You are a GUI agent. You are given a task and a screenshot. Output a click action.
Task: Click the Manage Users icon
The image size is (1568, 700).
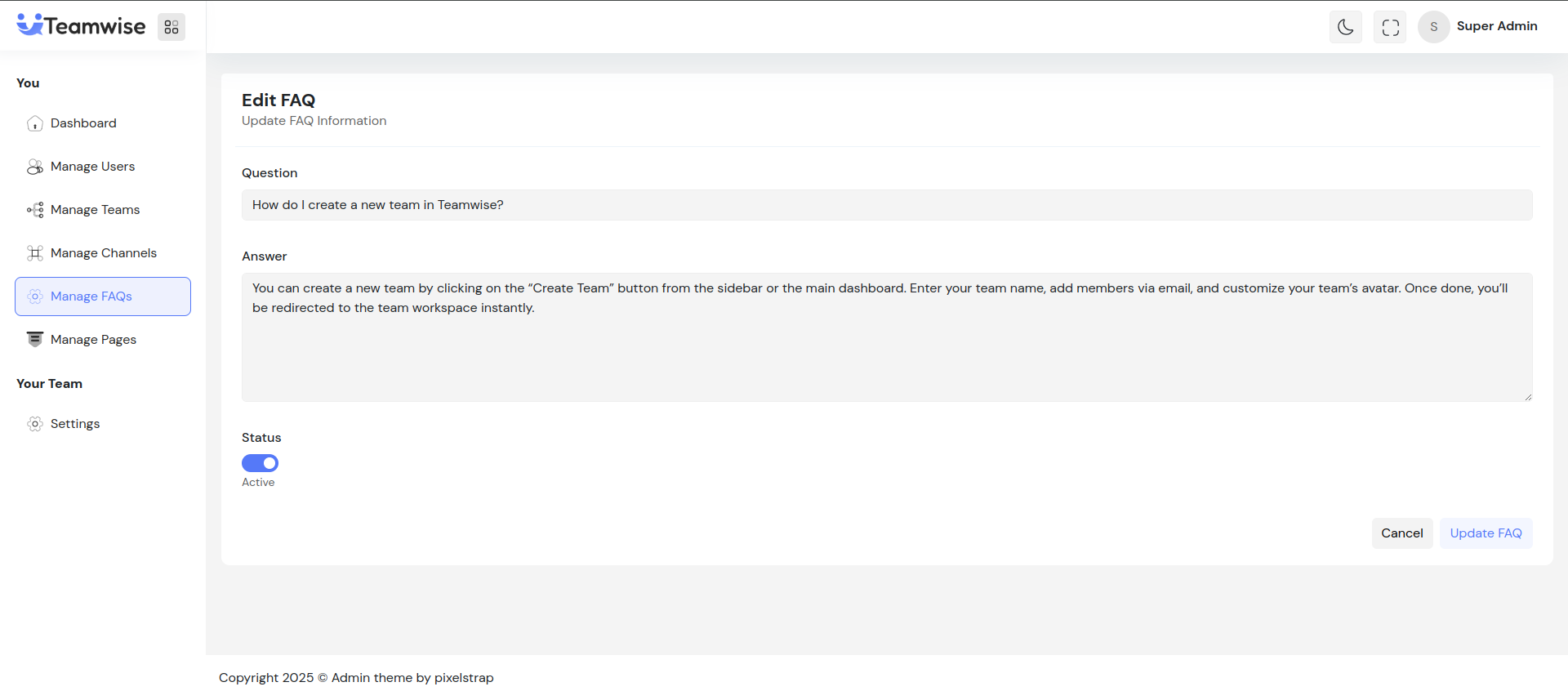tap(35, 167)
